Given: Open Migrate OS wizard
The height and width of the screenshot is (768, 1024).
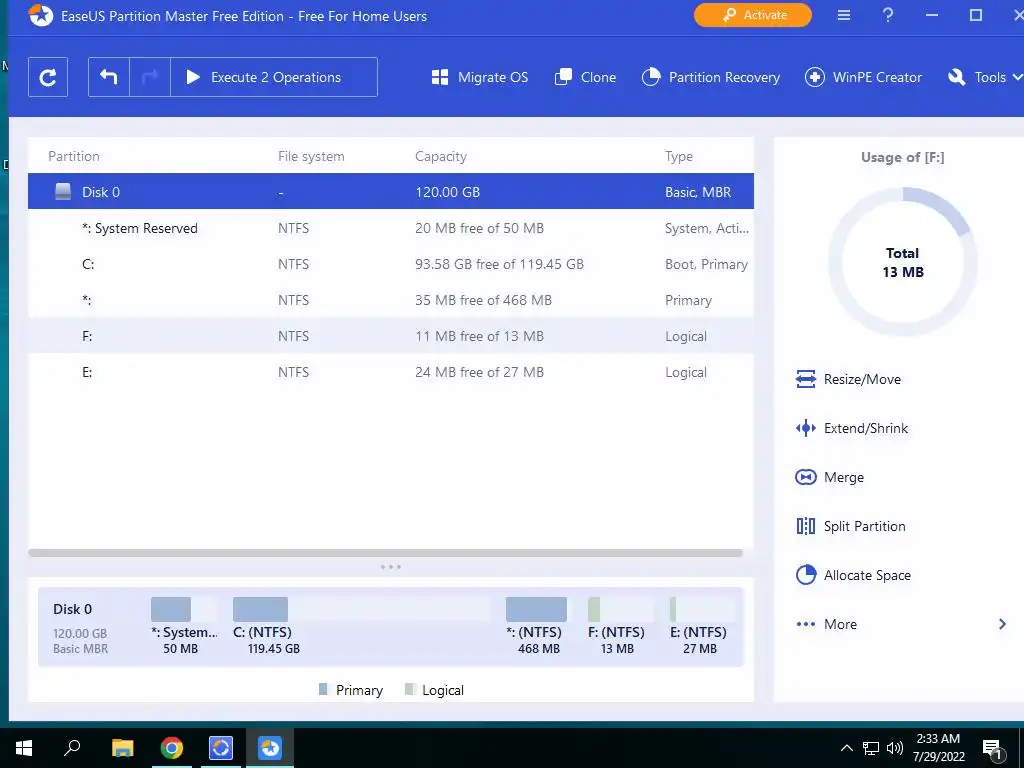Looking at the screenshot, I should click(x=480, y=77).
